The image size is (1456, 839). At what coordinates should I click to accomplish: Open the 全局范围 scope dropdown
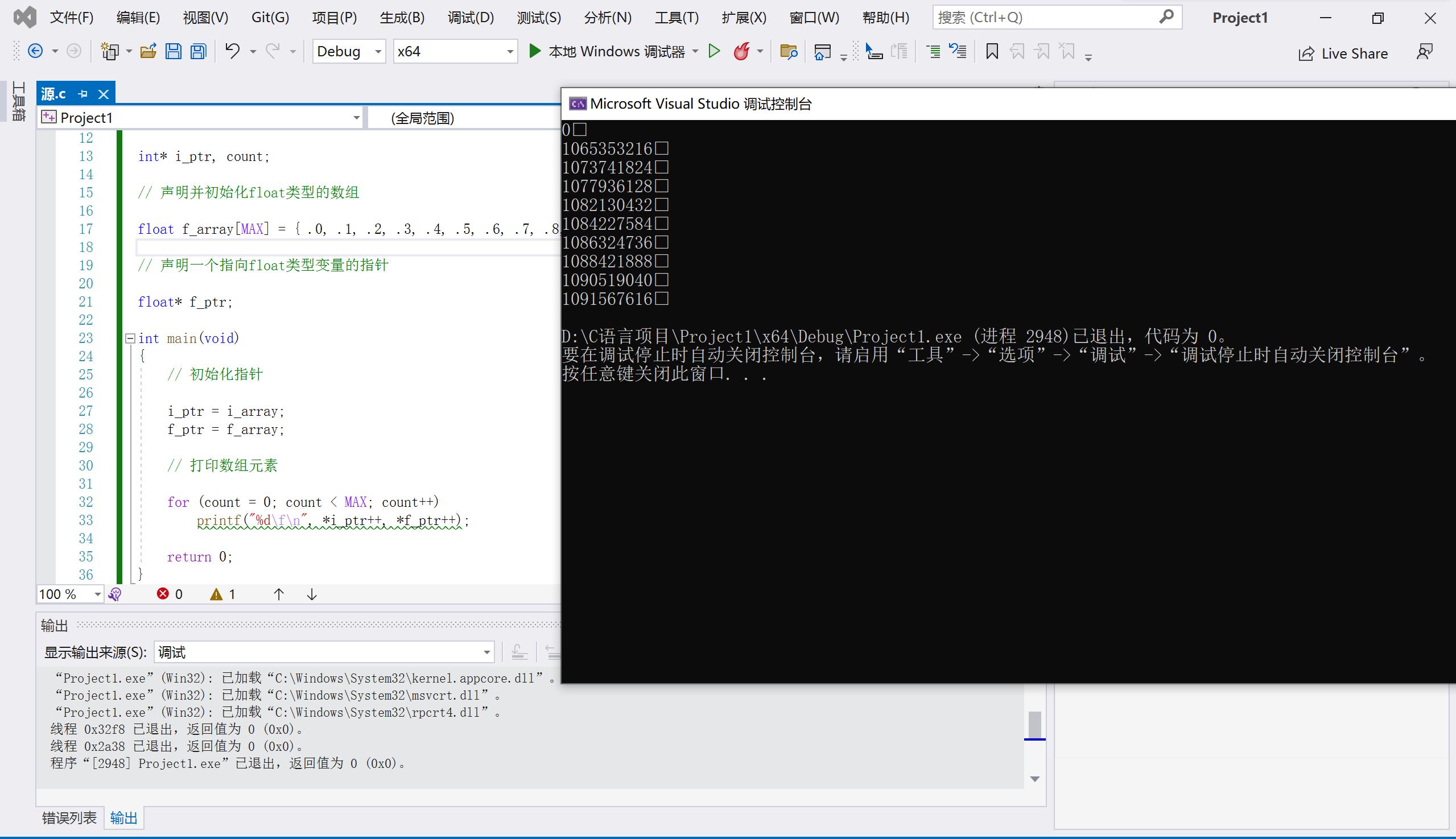[x=465, y=118]
